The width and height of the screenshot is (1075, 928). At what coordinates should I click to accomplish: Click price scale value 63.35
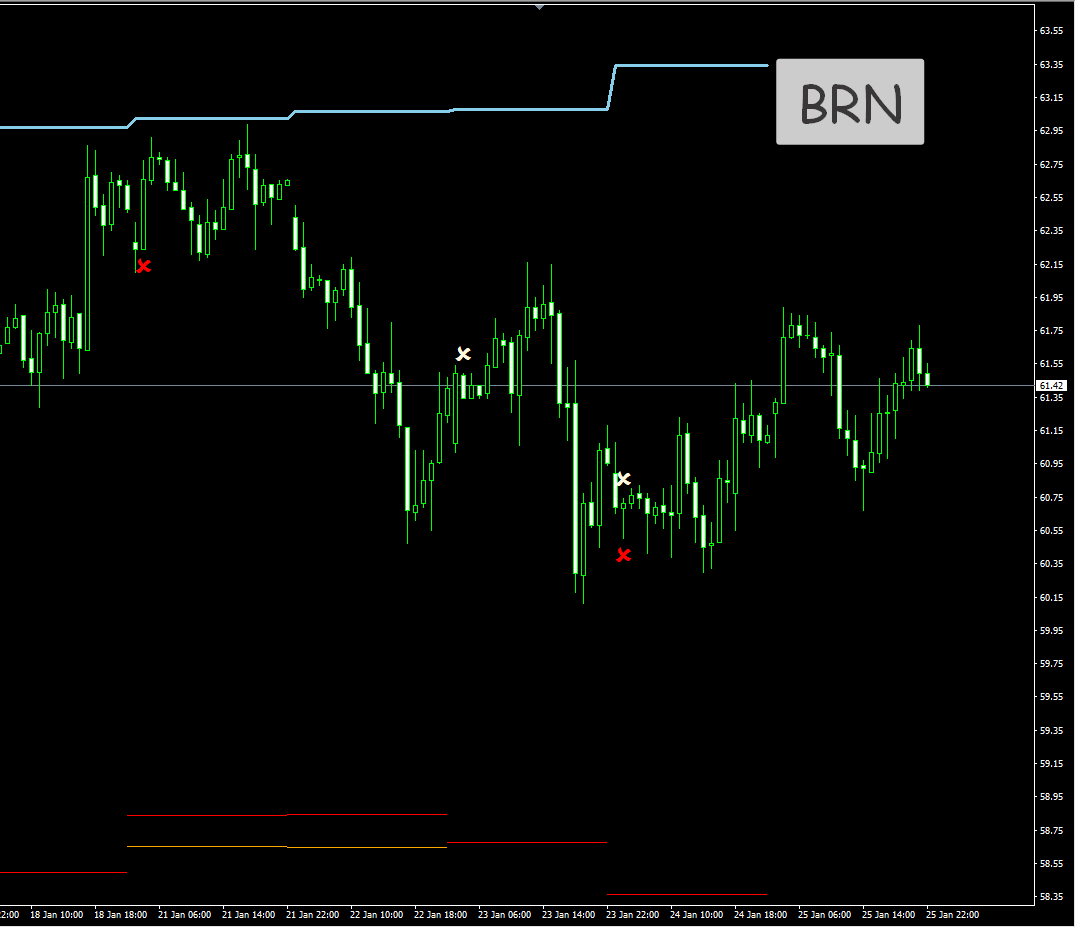(1051, 64)
